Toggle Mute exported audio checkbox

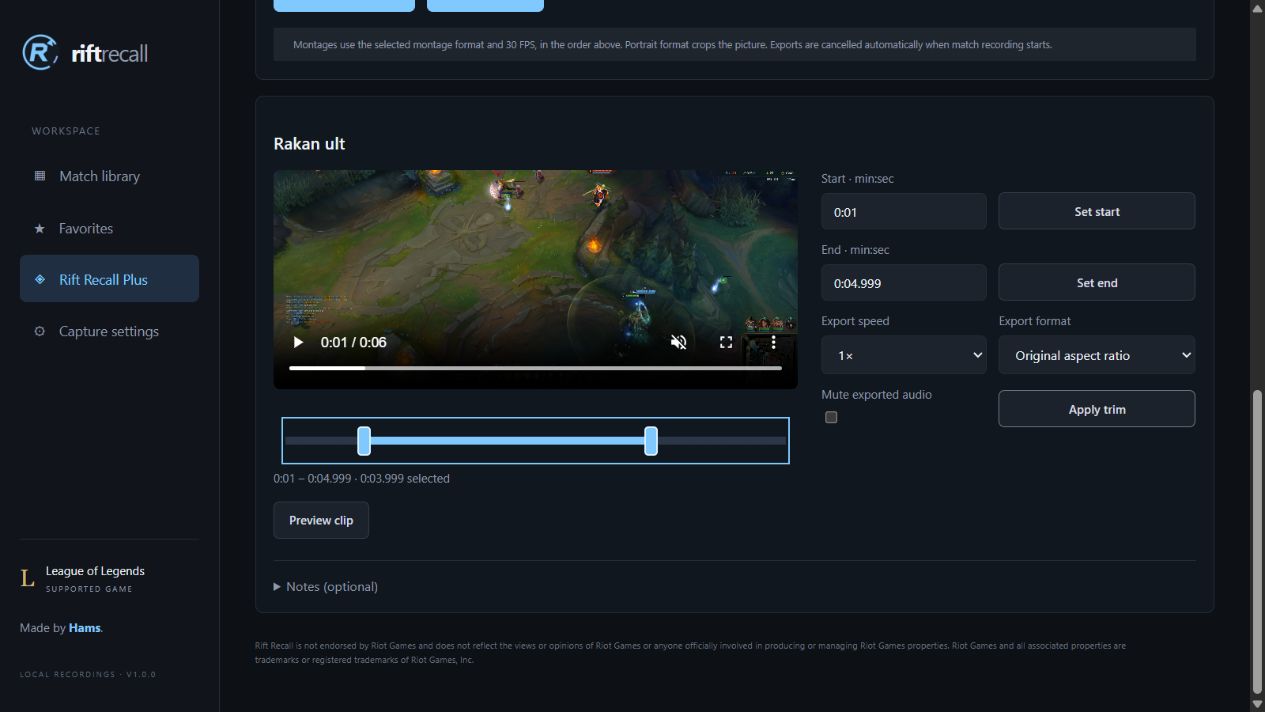(831, 417)
